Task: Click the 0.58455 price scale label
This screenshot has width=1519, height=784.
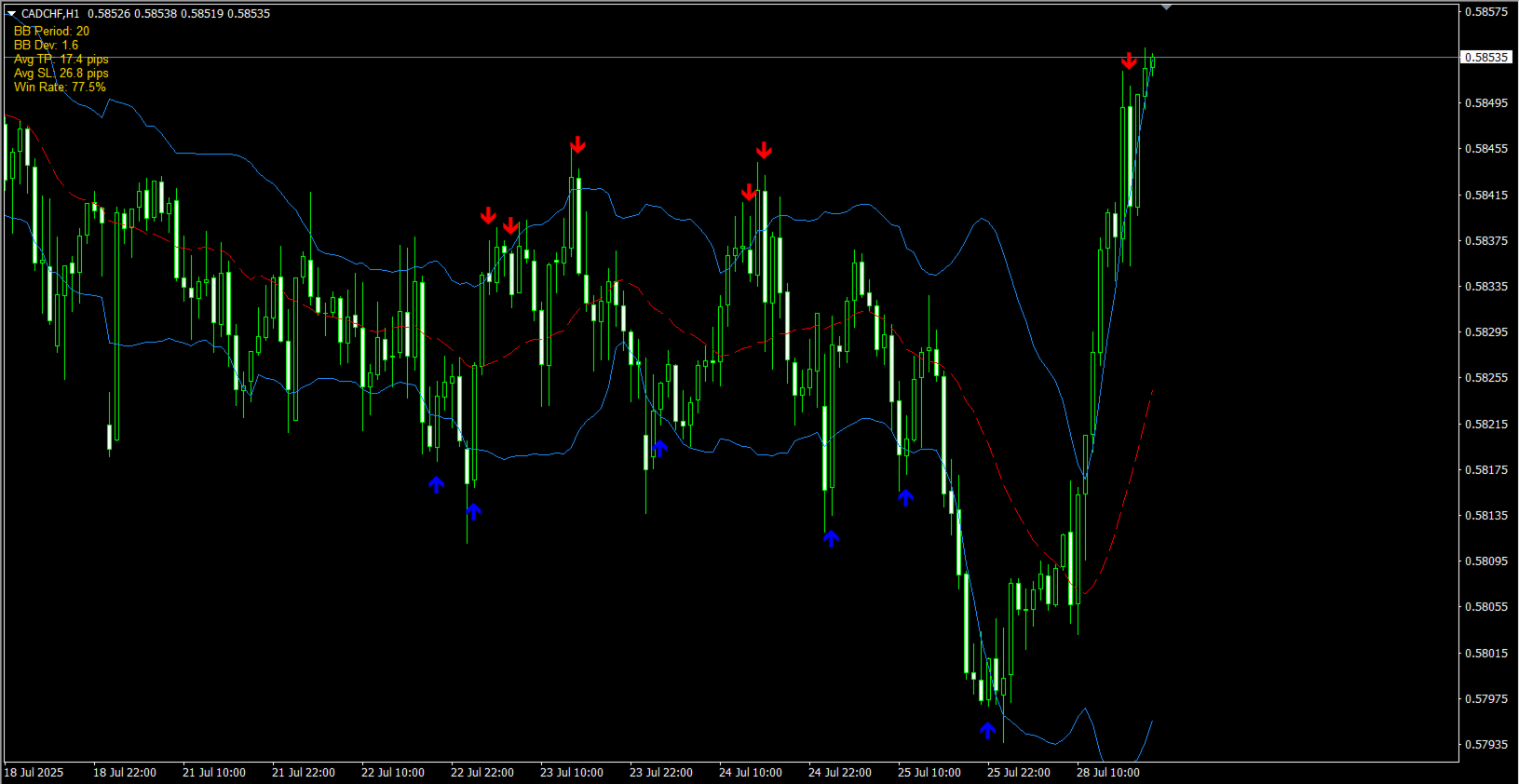Action: pos(1486,149)
